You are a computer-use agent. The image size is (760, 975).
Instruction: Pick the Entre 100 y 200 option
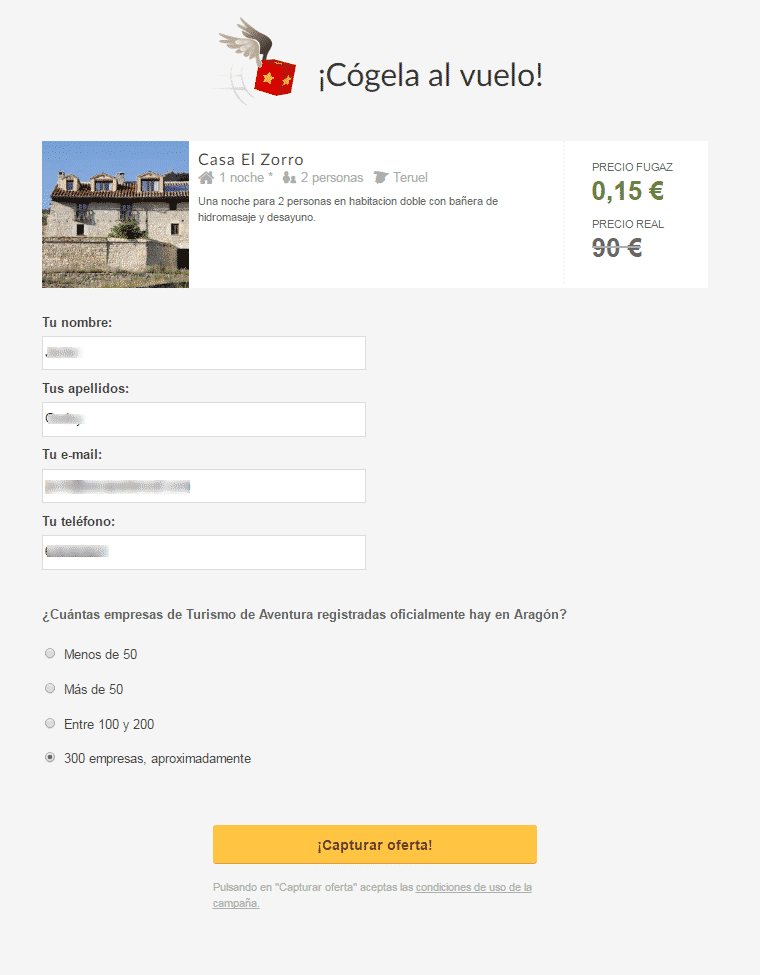50,723
